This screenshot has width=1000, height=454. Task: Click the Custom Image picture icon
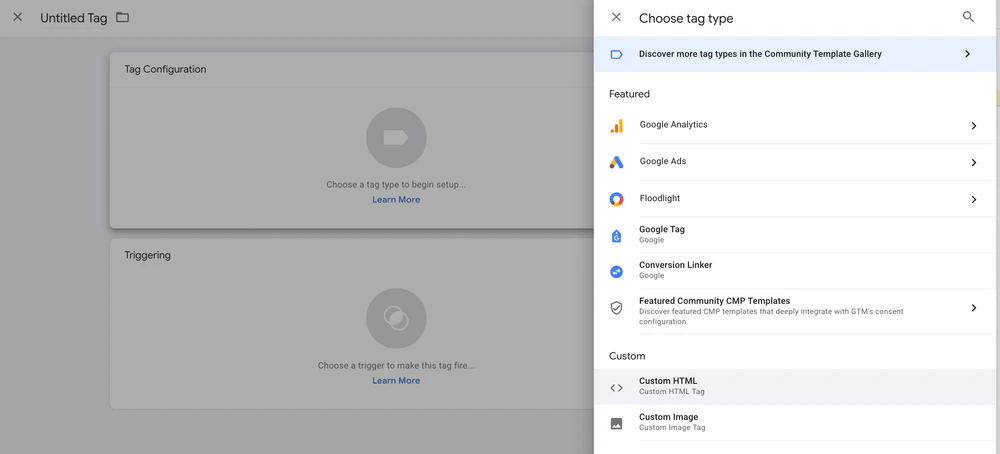pyautogui.click(x=616, y=423)
